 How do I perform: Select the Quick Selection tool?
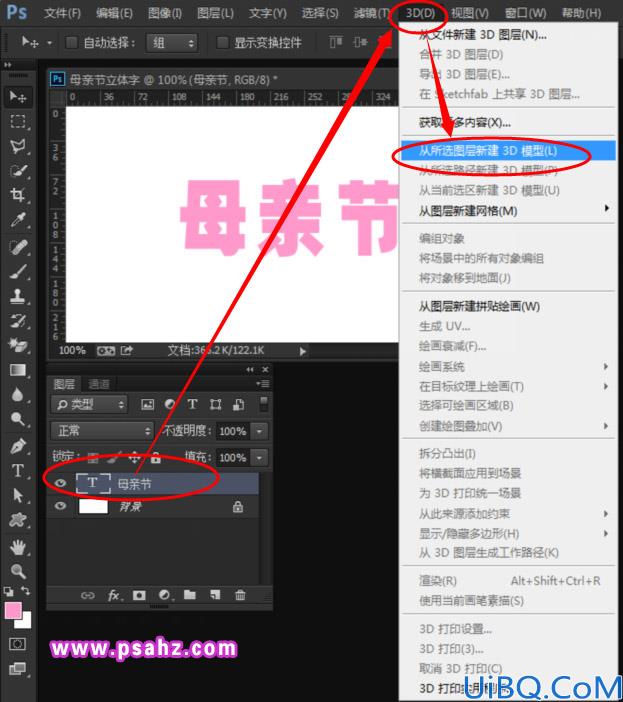(x=18, y=171)
